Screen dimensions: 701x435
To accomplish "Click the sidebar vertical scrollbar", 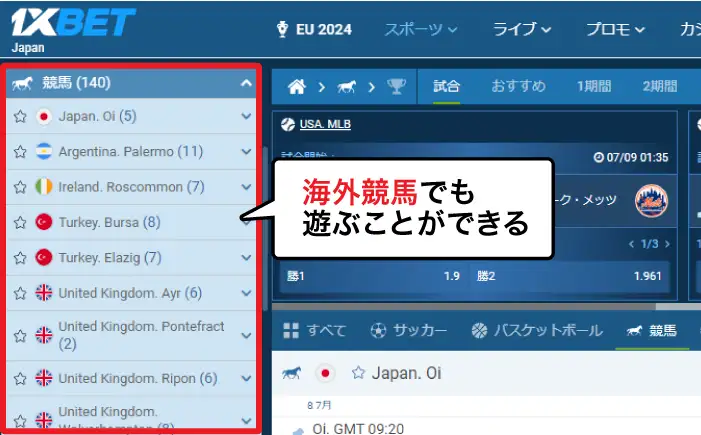I will click(x=266, y=229).
